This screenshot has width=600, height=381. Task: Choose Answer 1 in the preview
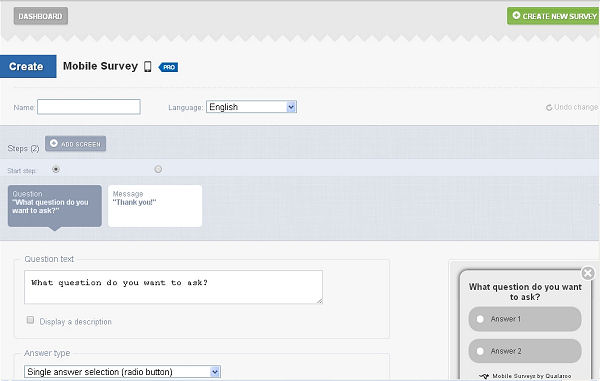coord(525,319)
